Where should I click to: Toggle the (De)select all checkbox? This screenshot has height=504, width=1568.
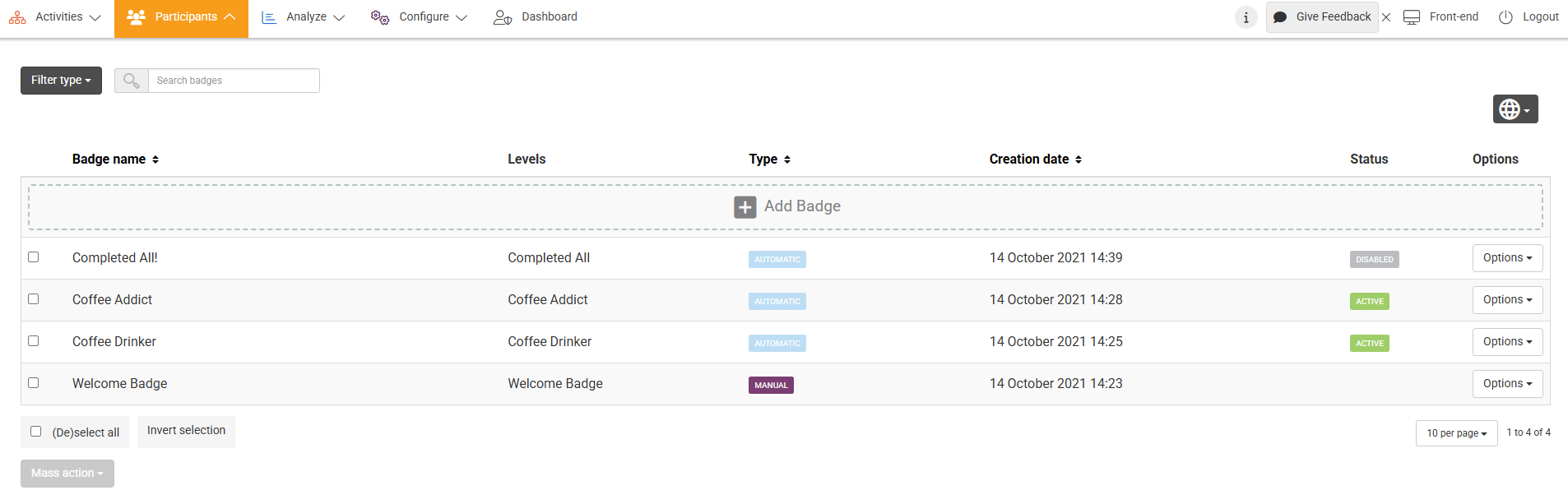click(36, 432)
